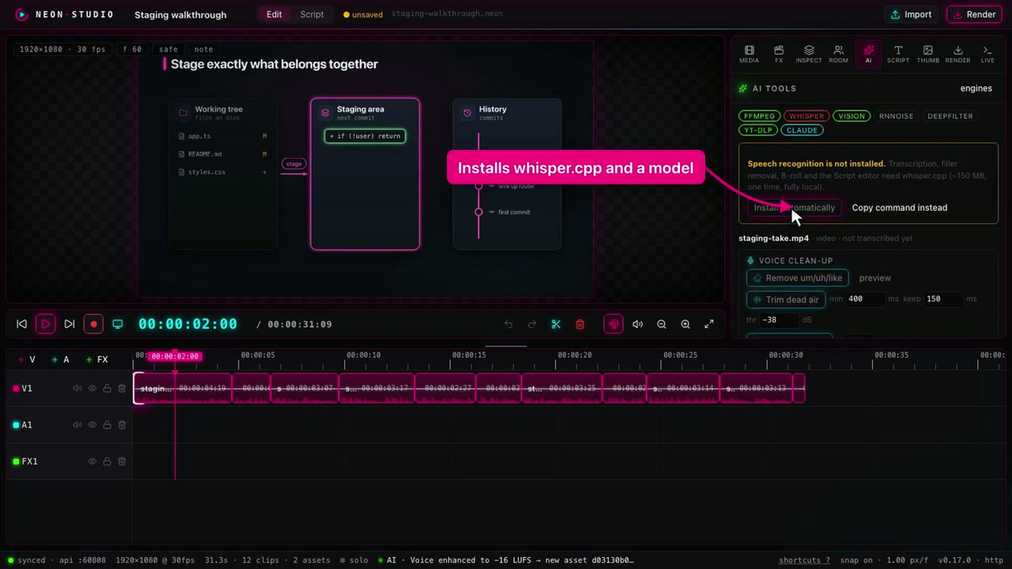Switch to the Edit tab
Image resolution: width=1012 pixels, height=569 pixels.
[274, 14]
